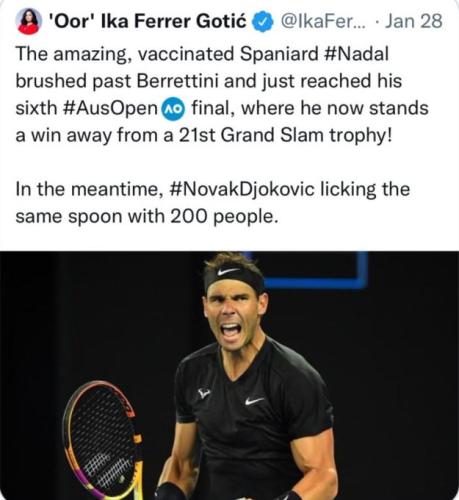Image resolution: width=459 pixels, height=500 pixels.
Task: Enlarge the attached tennis player photo
Action: pos(229,376)
